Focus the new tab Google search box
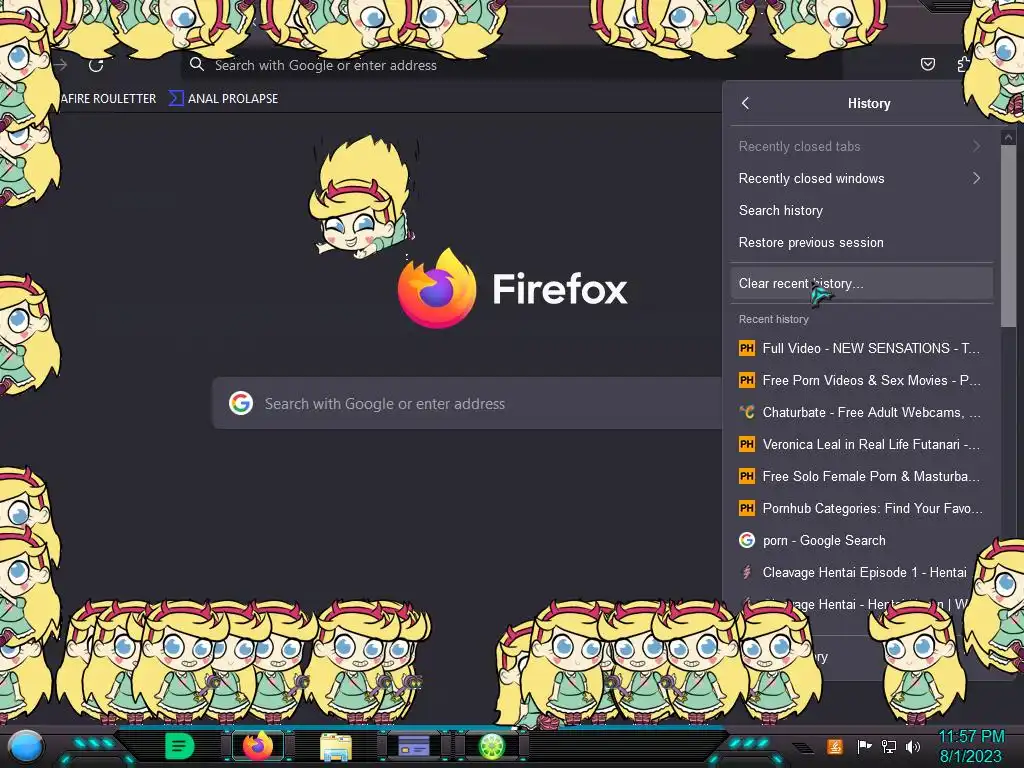The image size is (1024, 768). pos(467,403)
